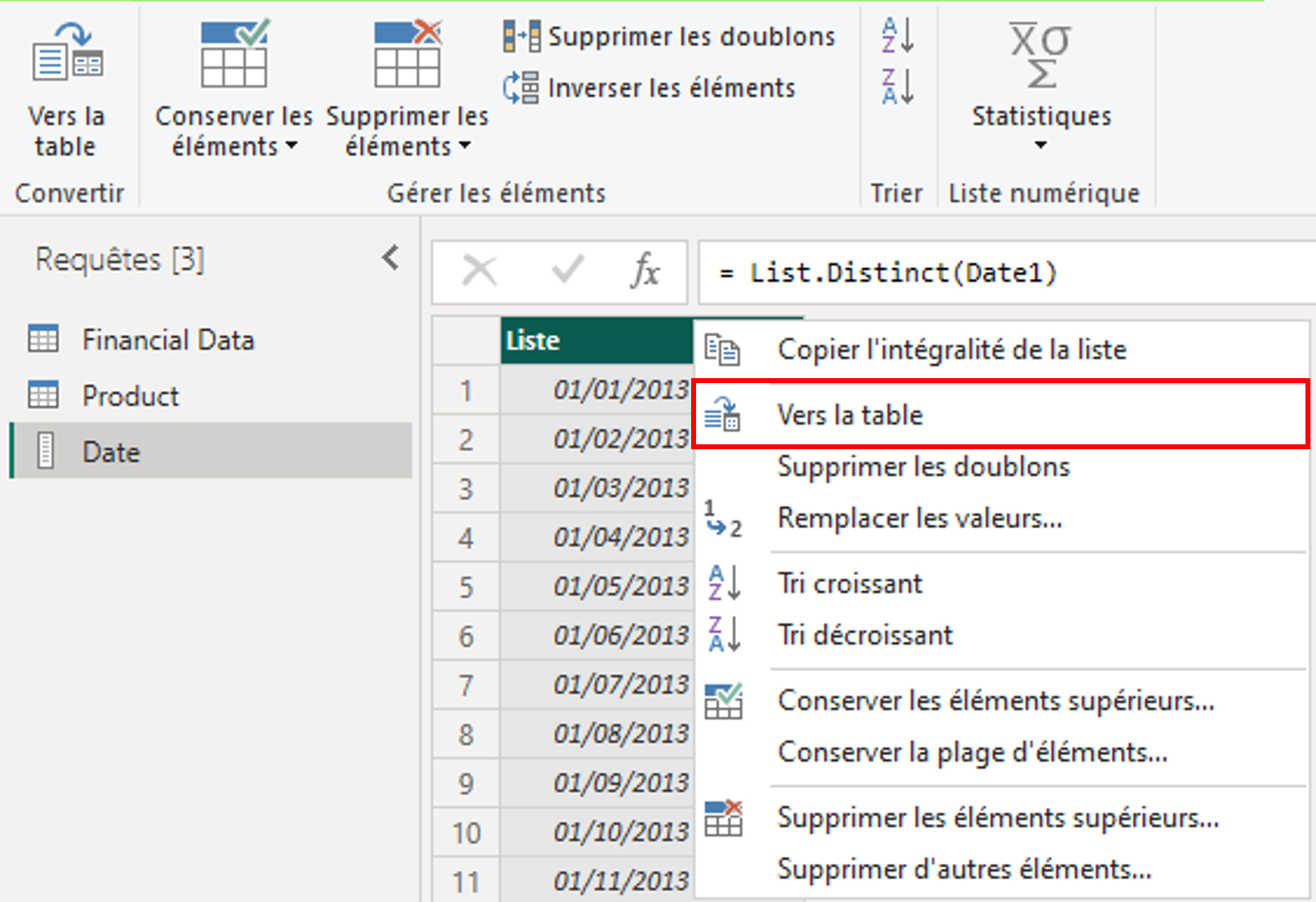Click the Liste column header
Screen dimensions: 1316x902
coord(595,341)
